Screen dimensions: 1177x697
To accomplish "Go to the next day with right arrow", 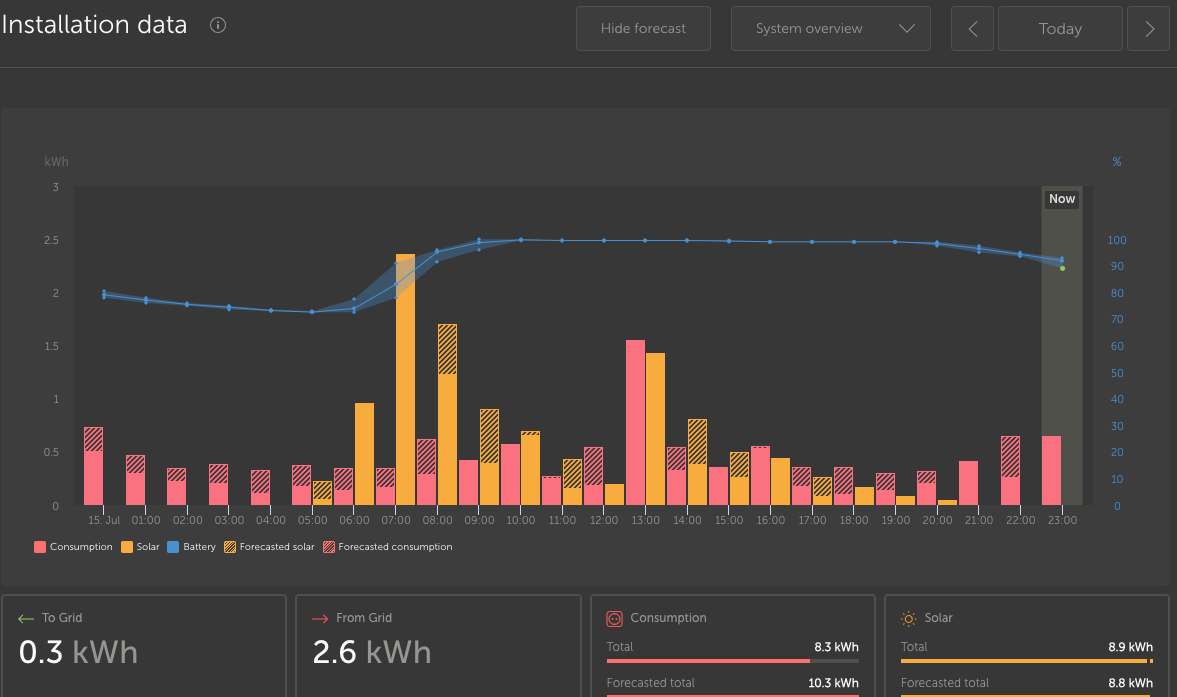I will click(x=1148, y=29).
